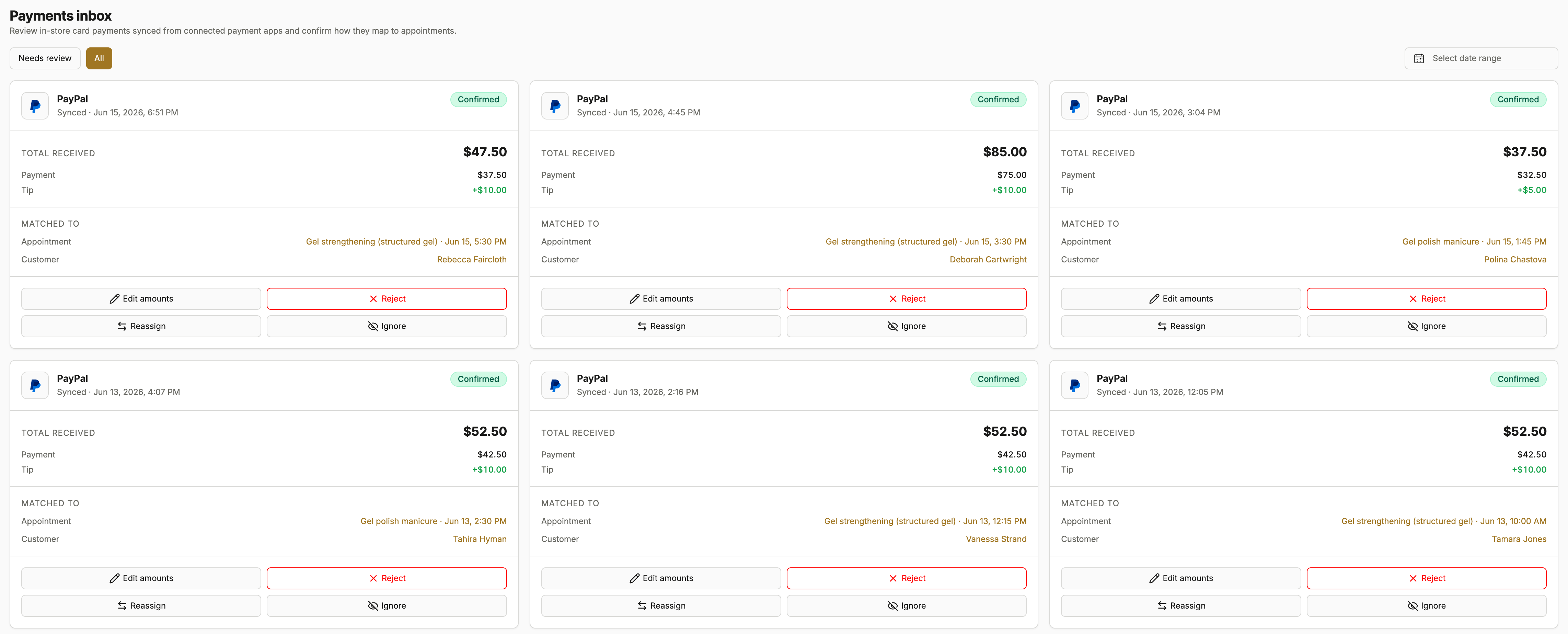This screenshot has height=634, width=1568.
Task: Ignore Tahira Hyman's payment
Action: (x=387, y=606)
